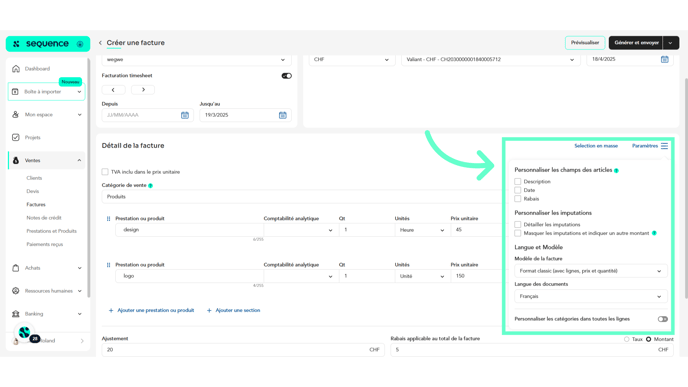Screen dimensions: 688x387
Task: Check Masquer les imputations option
Action: (518, 233)
